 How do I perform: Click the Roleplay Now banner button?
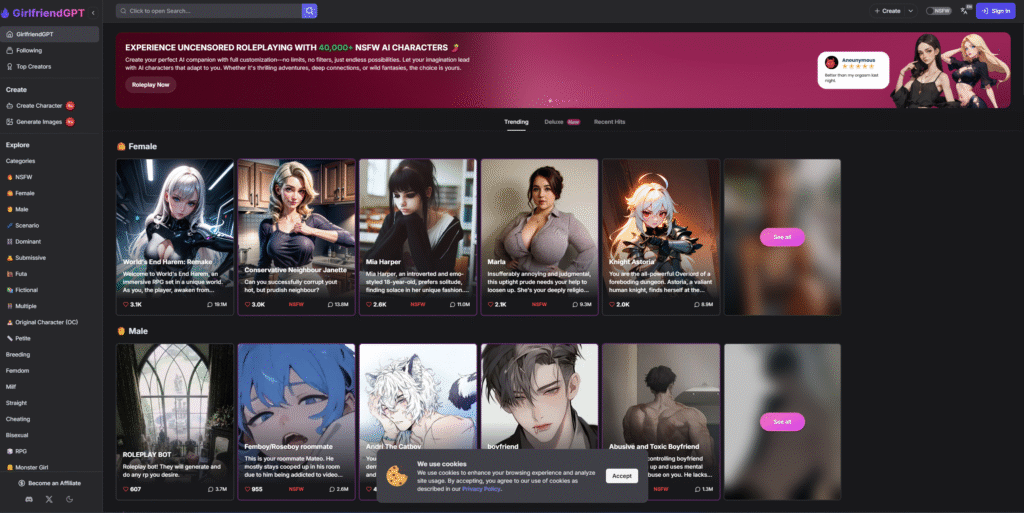151,85
